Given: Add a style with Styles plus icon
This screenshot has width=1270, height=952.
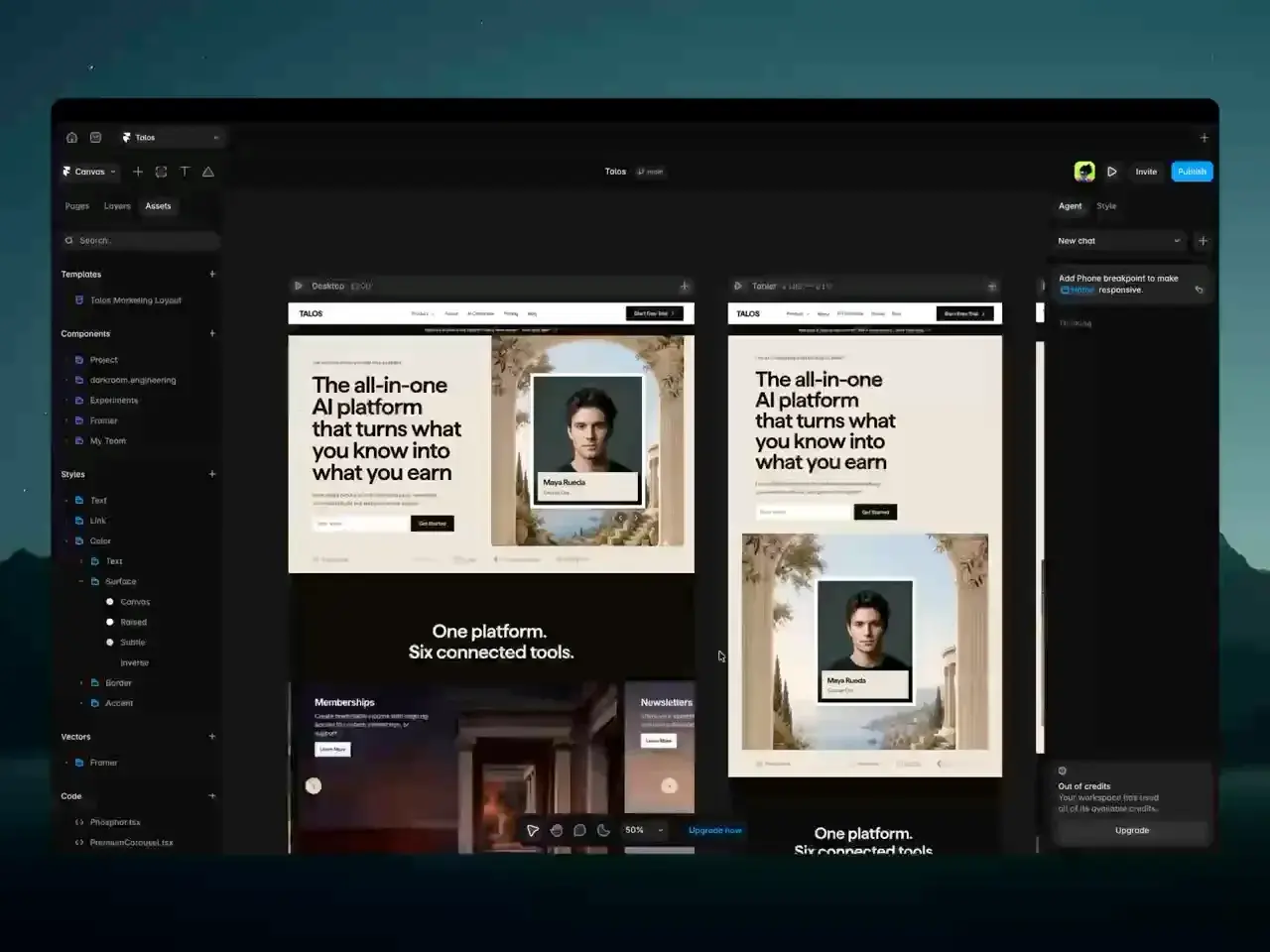Looking at the screenshot, I should [212, 474].
